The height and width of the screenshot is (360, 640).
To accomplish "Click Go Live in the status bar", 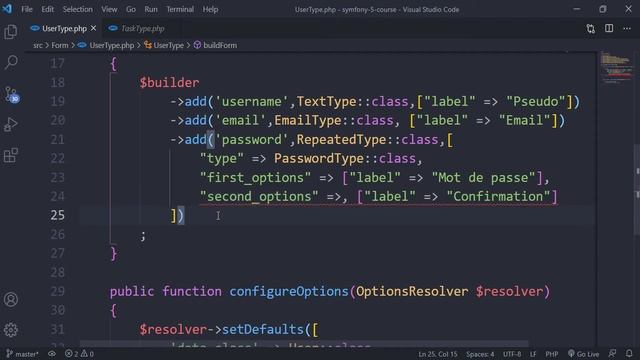I will pyautogui.click(x=583, y=354).
